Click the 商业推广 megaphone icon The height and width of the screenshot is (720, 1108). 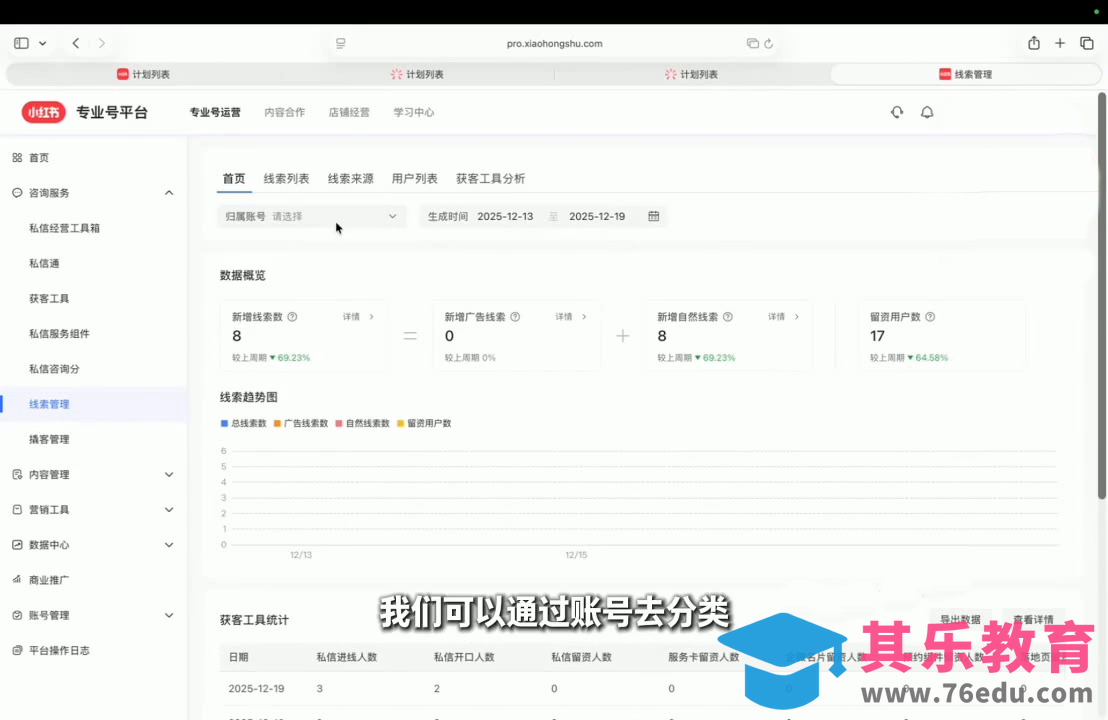pos(17,579)
